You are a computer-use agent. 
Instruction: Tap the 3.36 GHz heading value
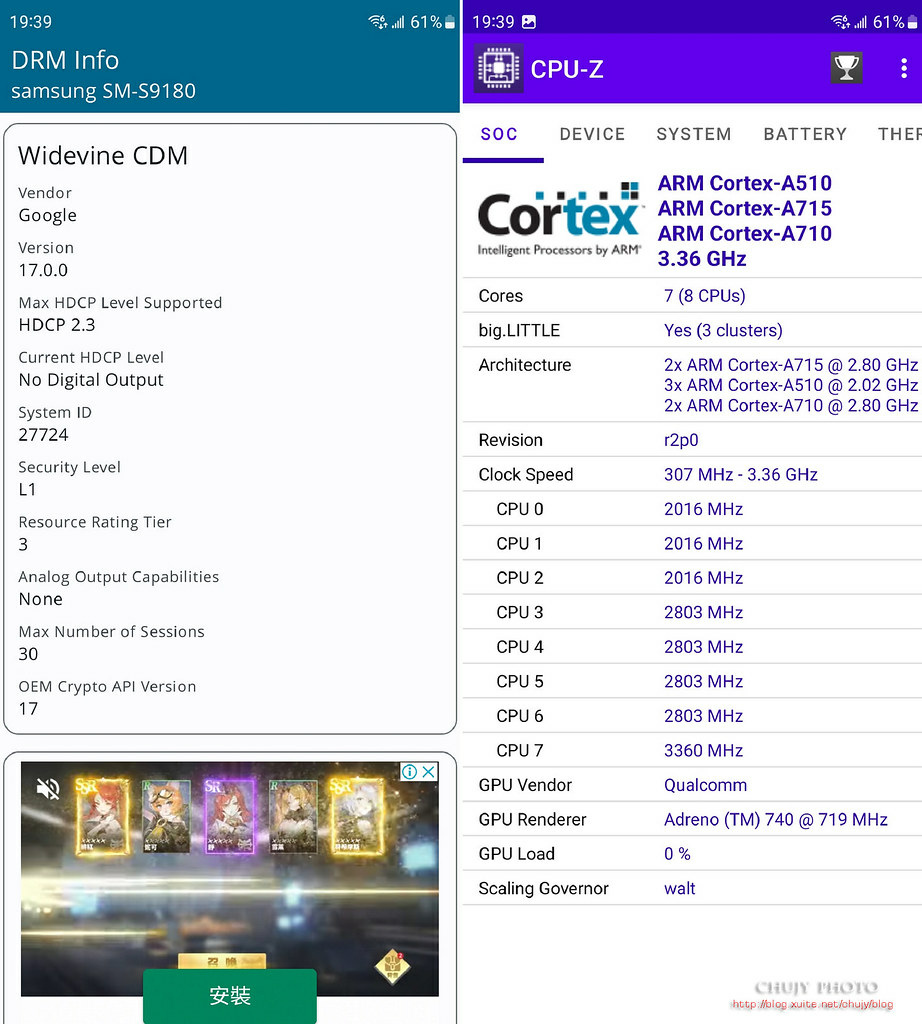[702, 259]
